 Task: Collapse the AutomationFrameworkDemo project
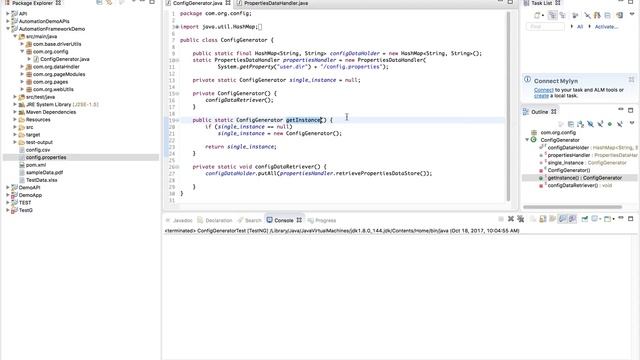point(7,29)
